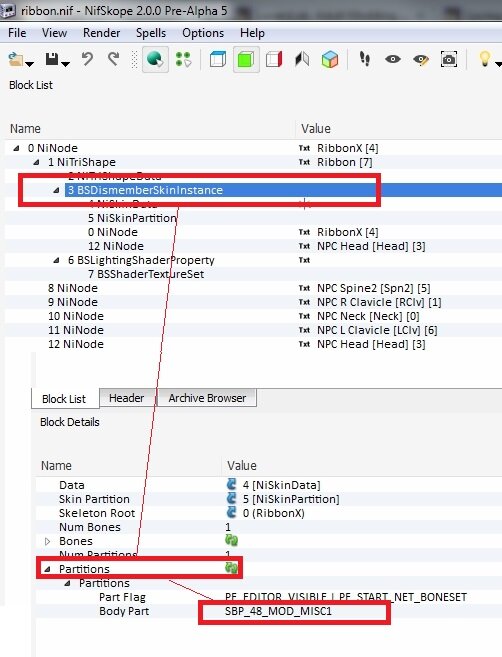Collapse the 6 BSLightingShaderProperty node
This screenshot has height=657, width=502.
(x=57, y=260)
